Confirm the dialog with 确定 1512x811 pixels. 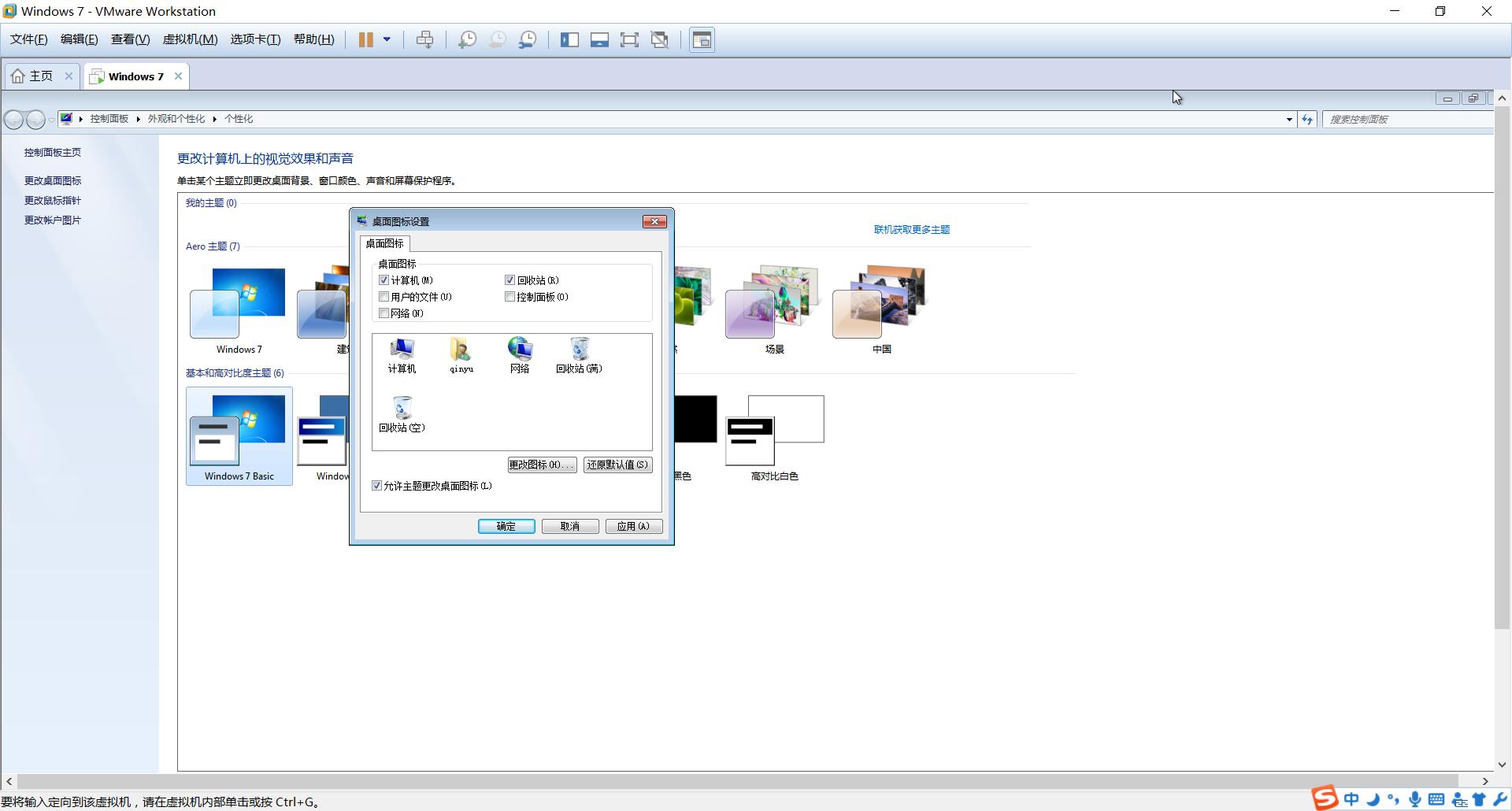coord(506,526)
